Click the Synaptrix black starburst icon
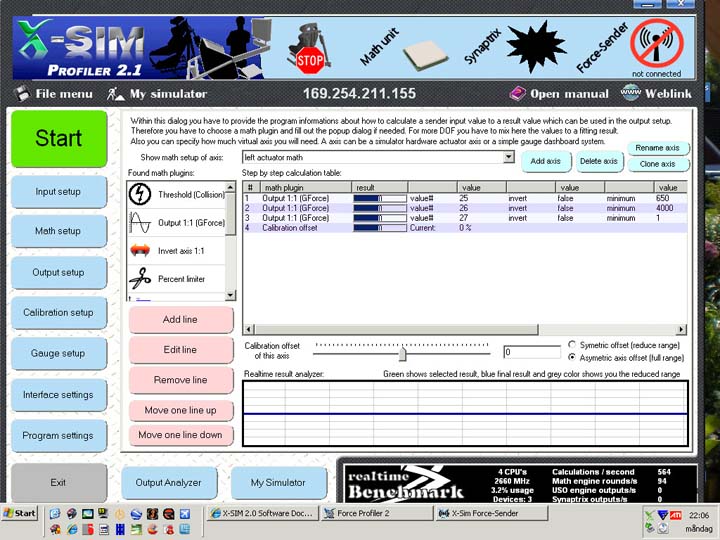The width and height of the screenshot is (720, 540). click(x=536, y=46)
